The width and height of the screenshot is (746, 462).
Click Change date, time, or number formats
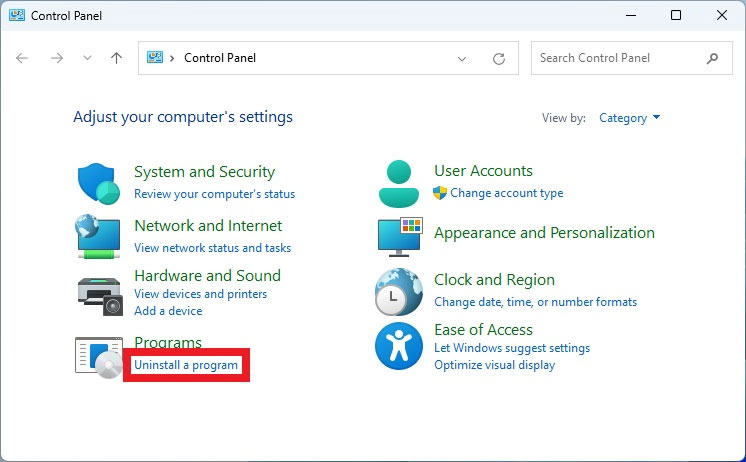click(x=536, y=302)
